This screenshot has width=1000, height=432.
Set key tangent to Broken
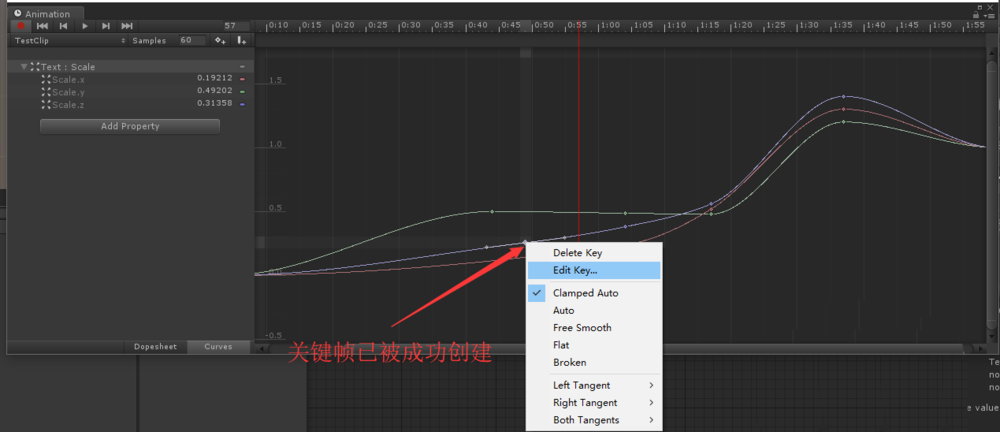tap(569, 362)
